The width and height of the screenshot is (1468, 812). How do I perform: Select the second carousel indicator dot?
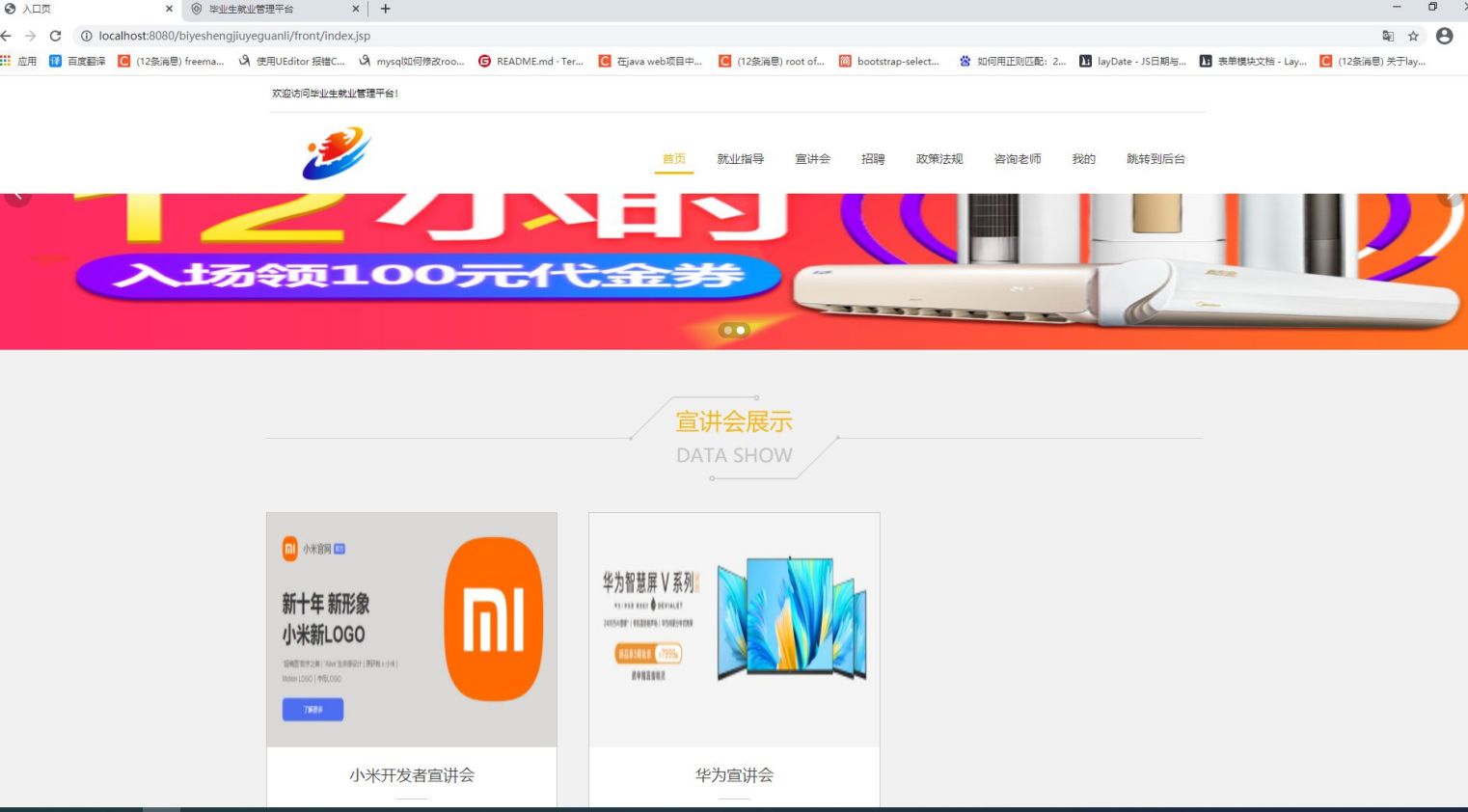pos(741,330)
